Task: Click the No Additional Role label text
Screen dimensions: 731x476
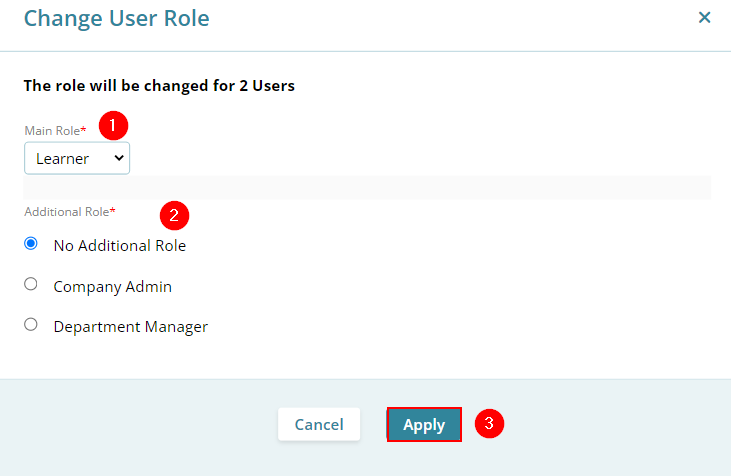Action: click(120, 246)
